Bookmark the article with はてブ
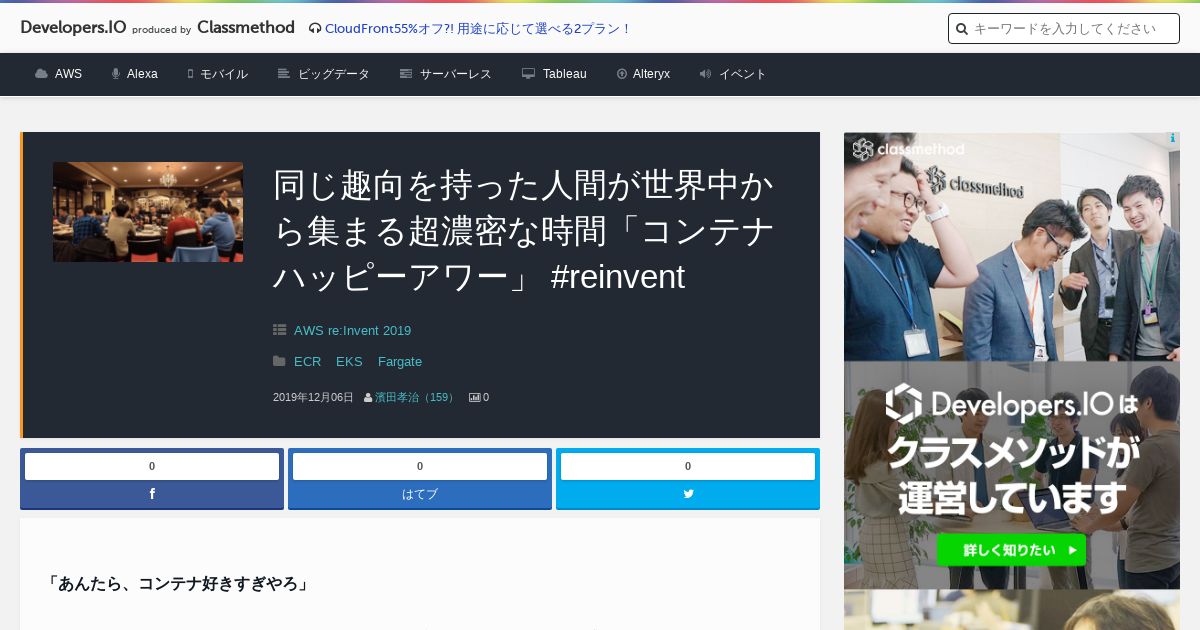This screenshot has height=630, width=1200. tap(420, 494)
